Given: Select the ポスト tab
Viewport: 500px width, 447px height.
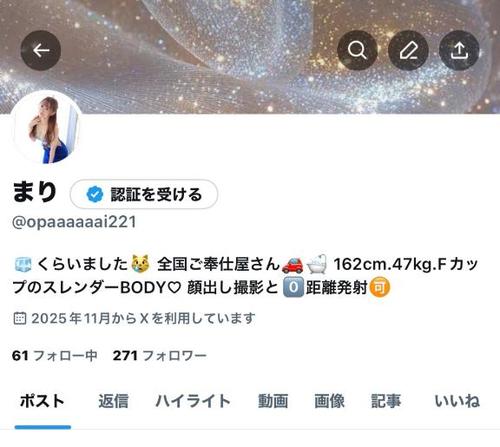Looking at the screenshot, I should click(42, 401).
